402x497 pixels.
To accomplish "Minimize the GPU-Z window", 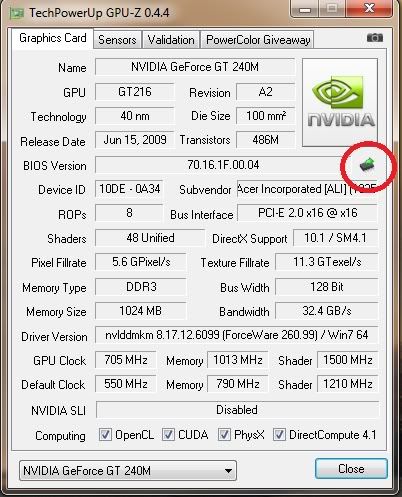I will tap(304, 10).
